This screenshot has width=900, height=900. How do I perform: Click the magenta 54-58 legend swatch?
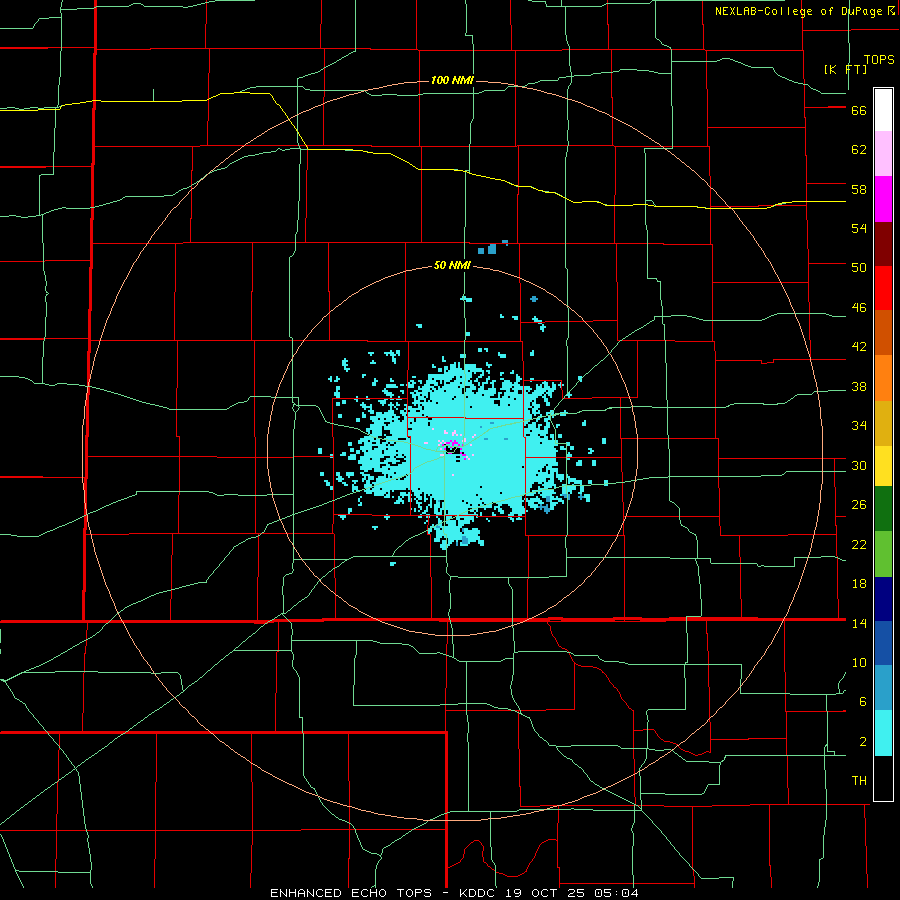click(x=883, y=199)
